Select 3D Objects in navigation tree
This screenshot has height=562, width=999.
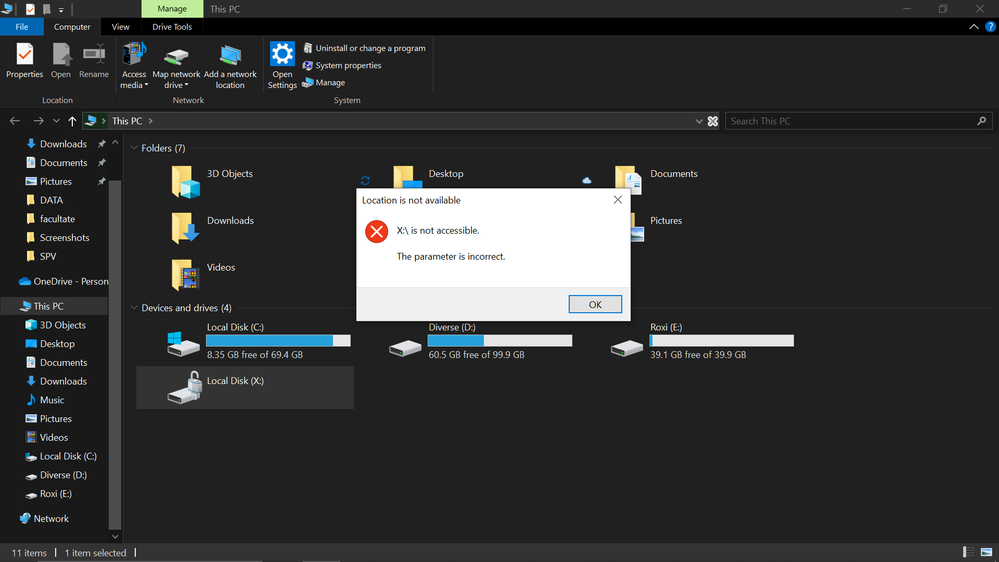pyautogui.click(x=62, y=325)
